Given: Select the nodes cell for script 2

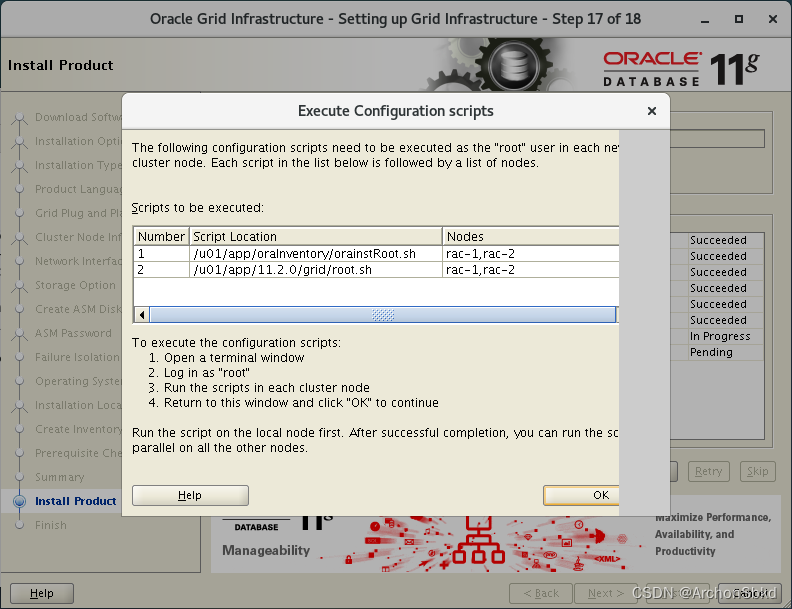Looking at the screenshot, I should [x=530, y=270].
